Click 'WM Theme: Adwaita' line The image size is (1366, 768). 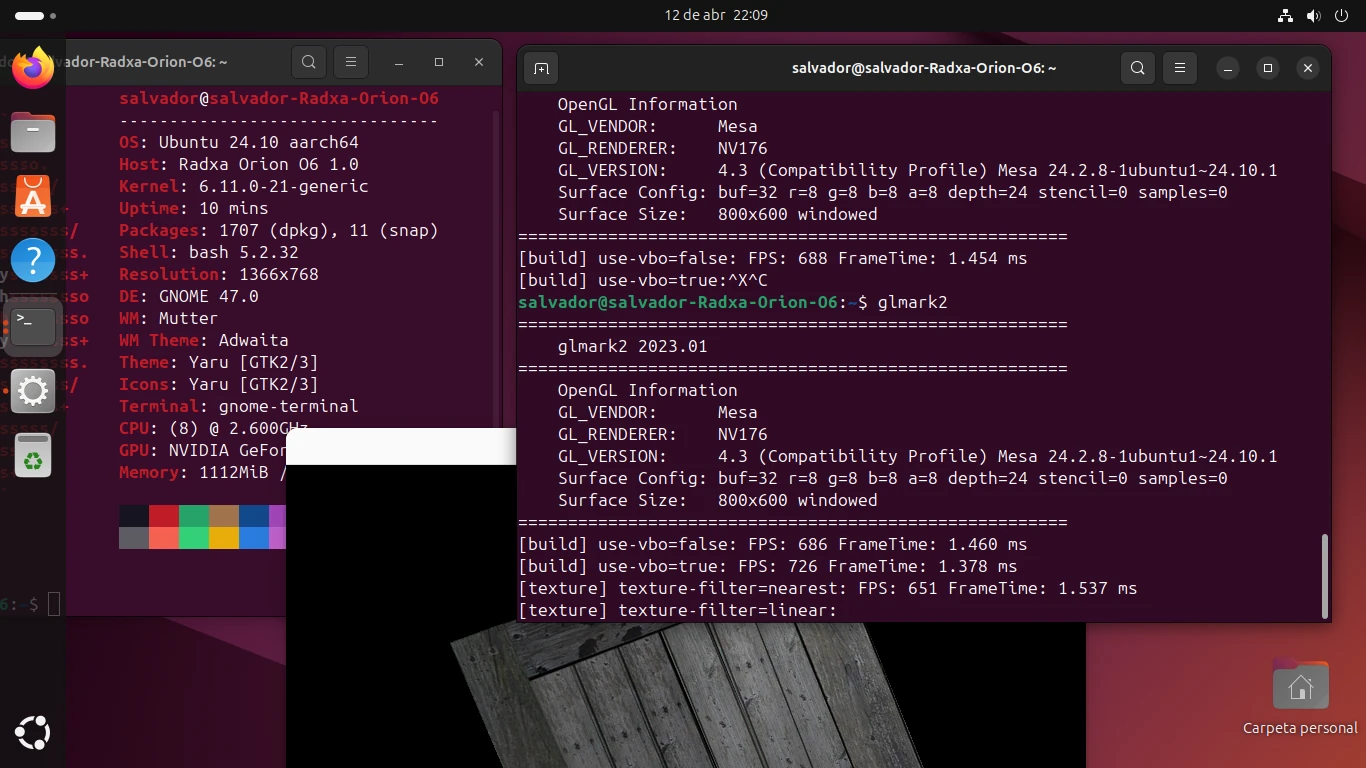(x=203, y=340)
